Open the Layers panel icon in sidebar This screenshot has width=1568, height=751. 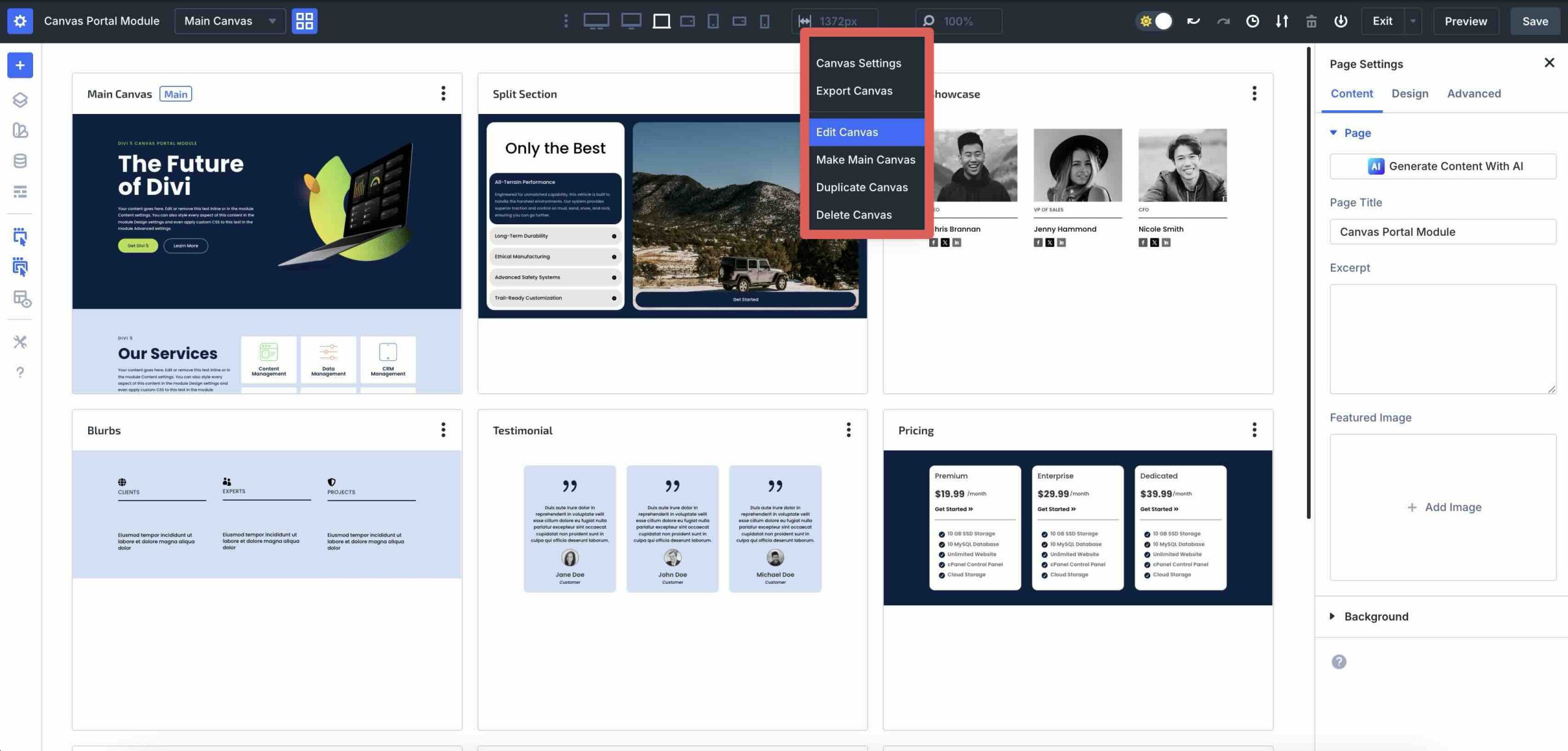tap(20, 100)
